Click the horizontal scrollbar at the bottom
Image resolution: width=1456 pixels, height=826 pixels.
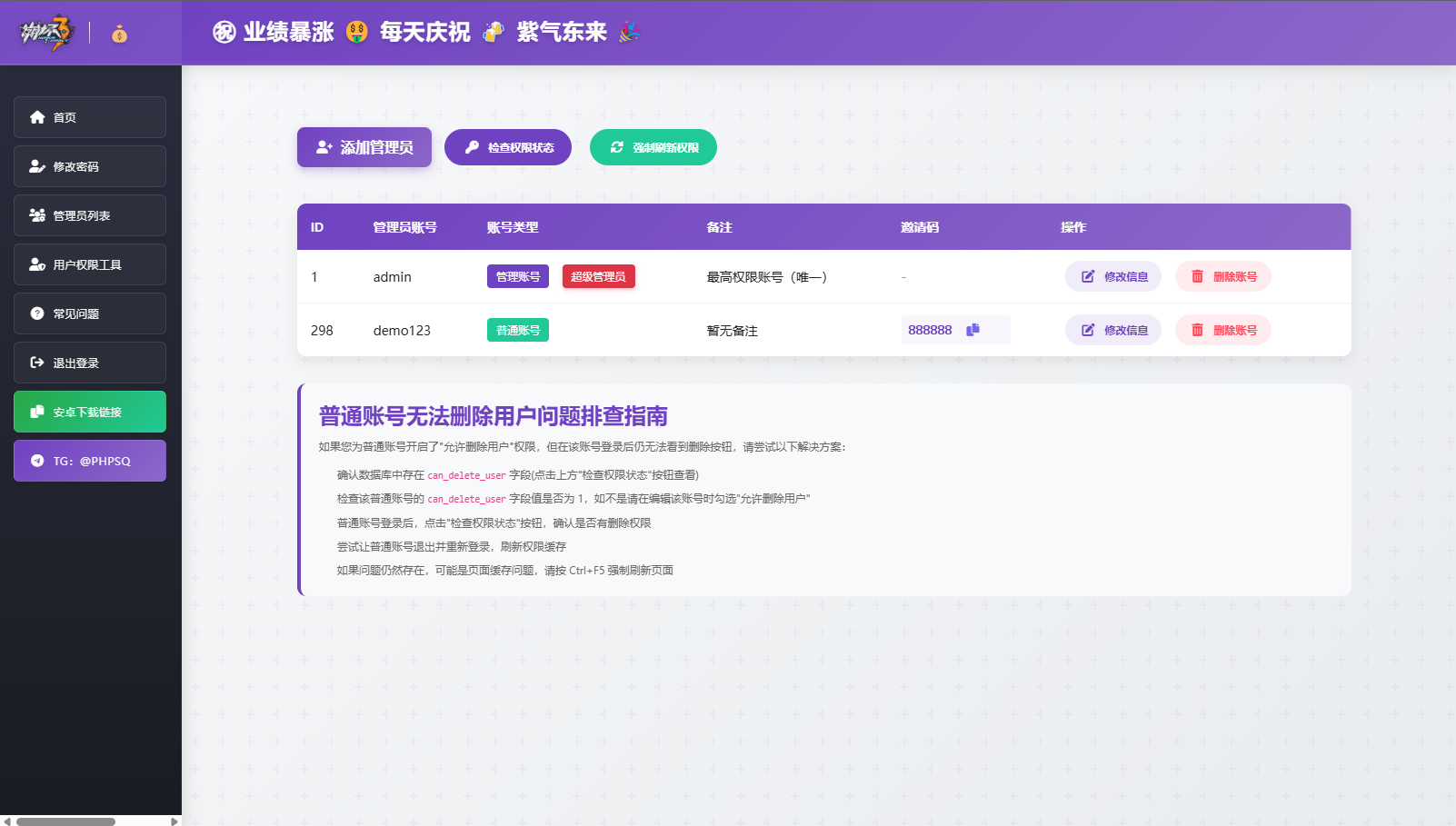(x=64, y=821)
